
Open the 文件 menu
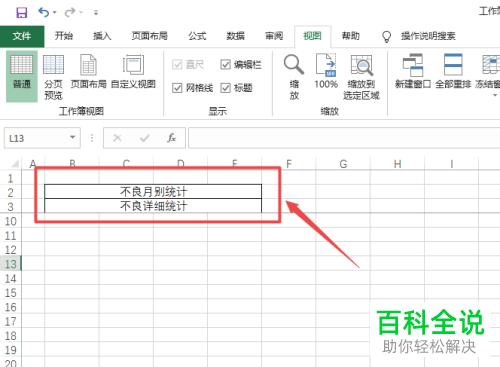(x=22, y=36)
